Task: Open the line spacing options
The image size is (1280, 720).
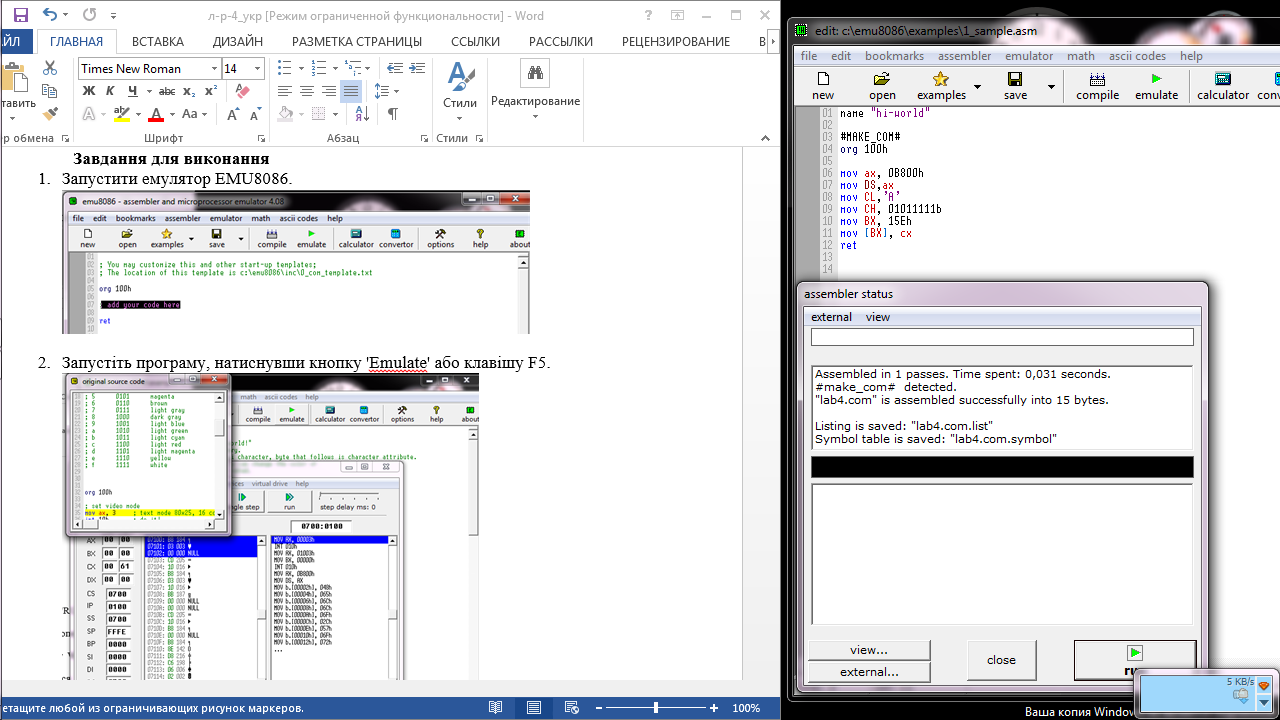Action: [385, 91]
